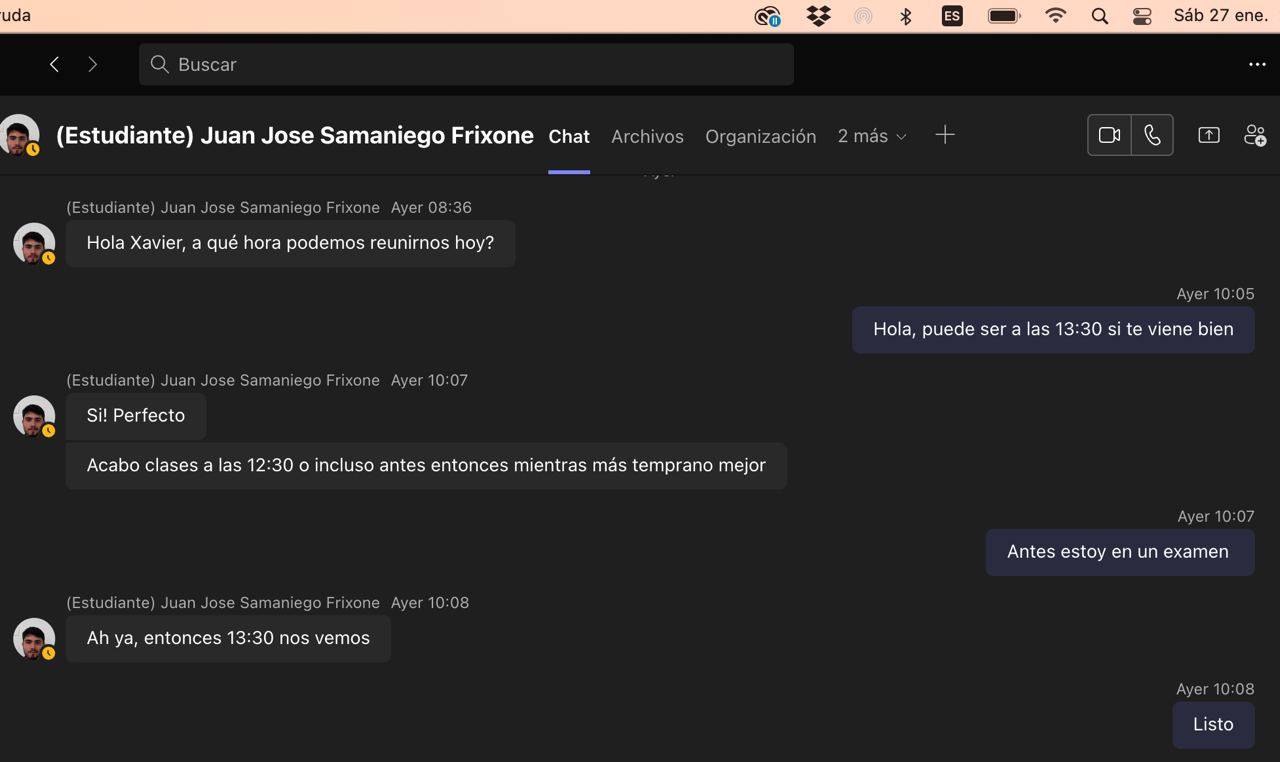Add a new tab with plus icon
1280x762 pixels.
pyautogui.click(x=944, y=135)
